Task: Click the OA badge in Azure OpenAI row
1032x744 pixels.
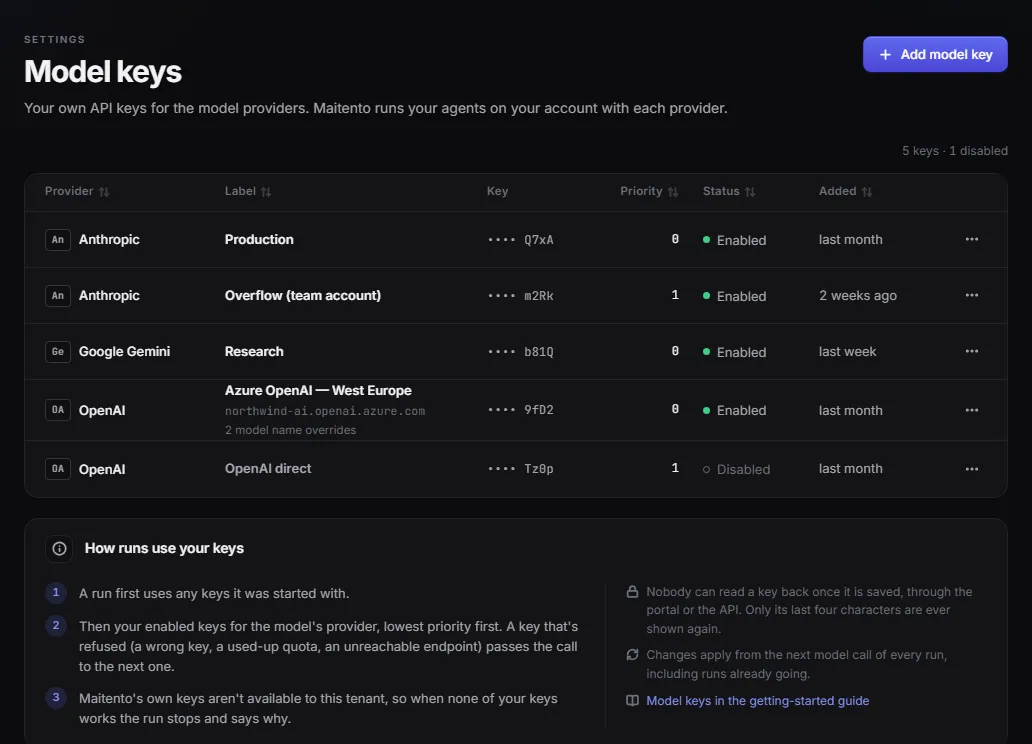Action: 58,410
